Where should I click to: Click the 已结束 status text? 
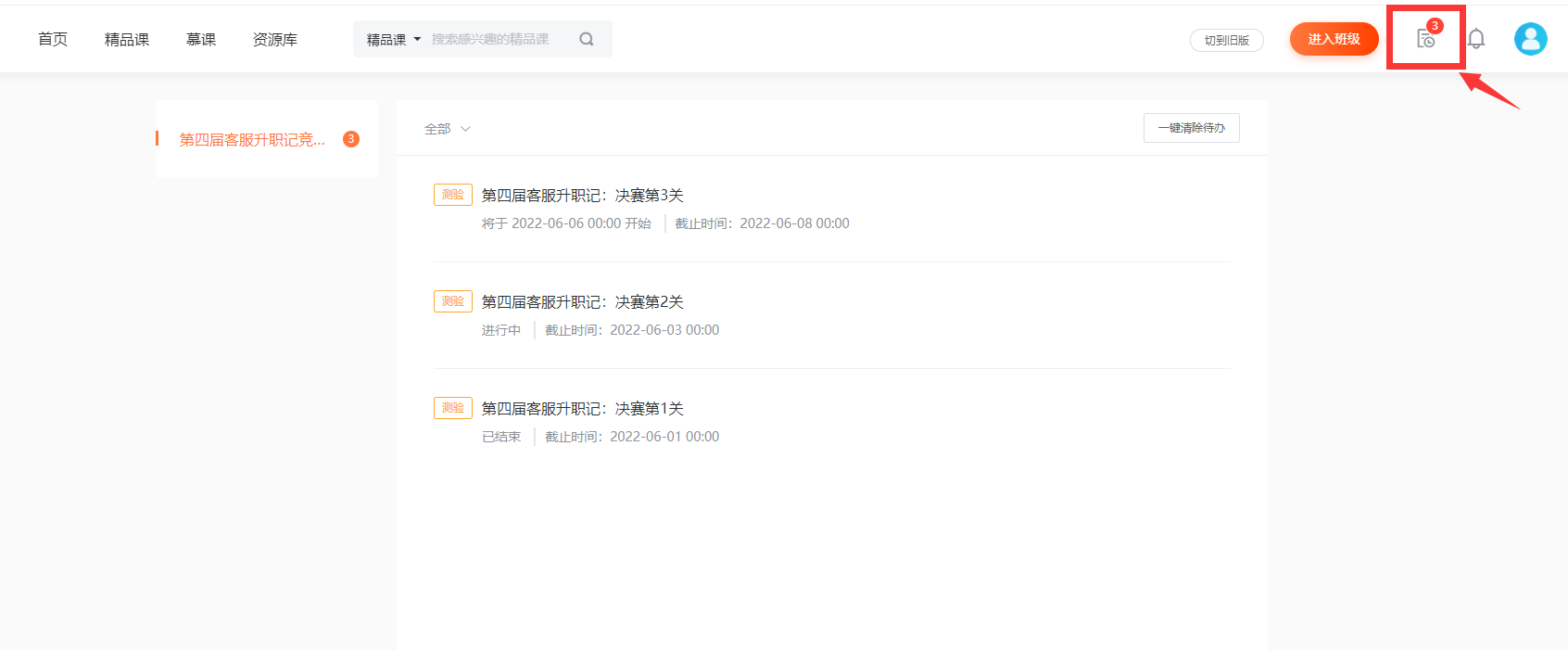pyautogui.click(x=501, y=437)
